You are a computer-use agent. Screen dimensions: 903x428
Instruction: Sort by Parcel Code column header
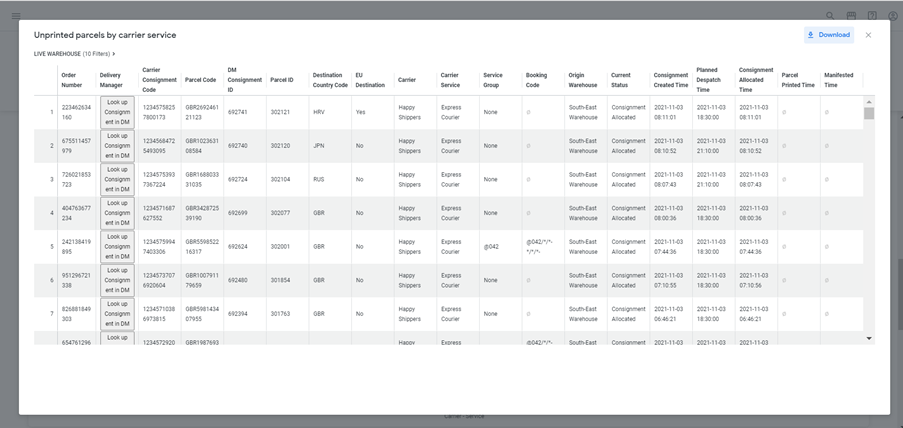coord(200,80)
